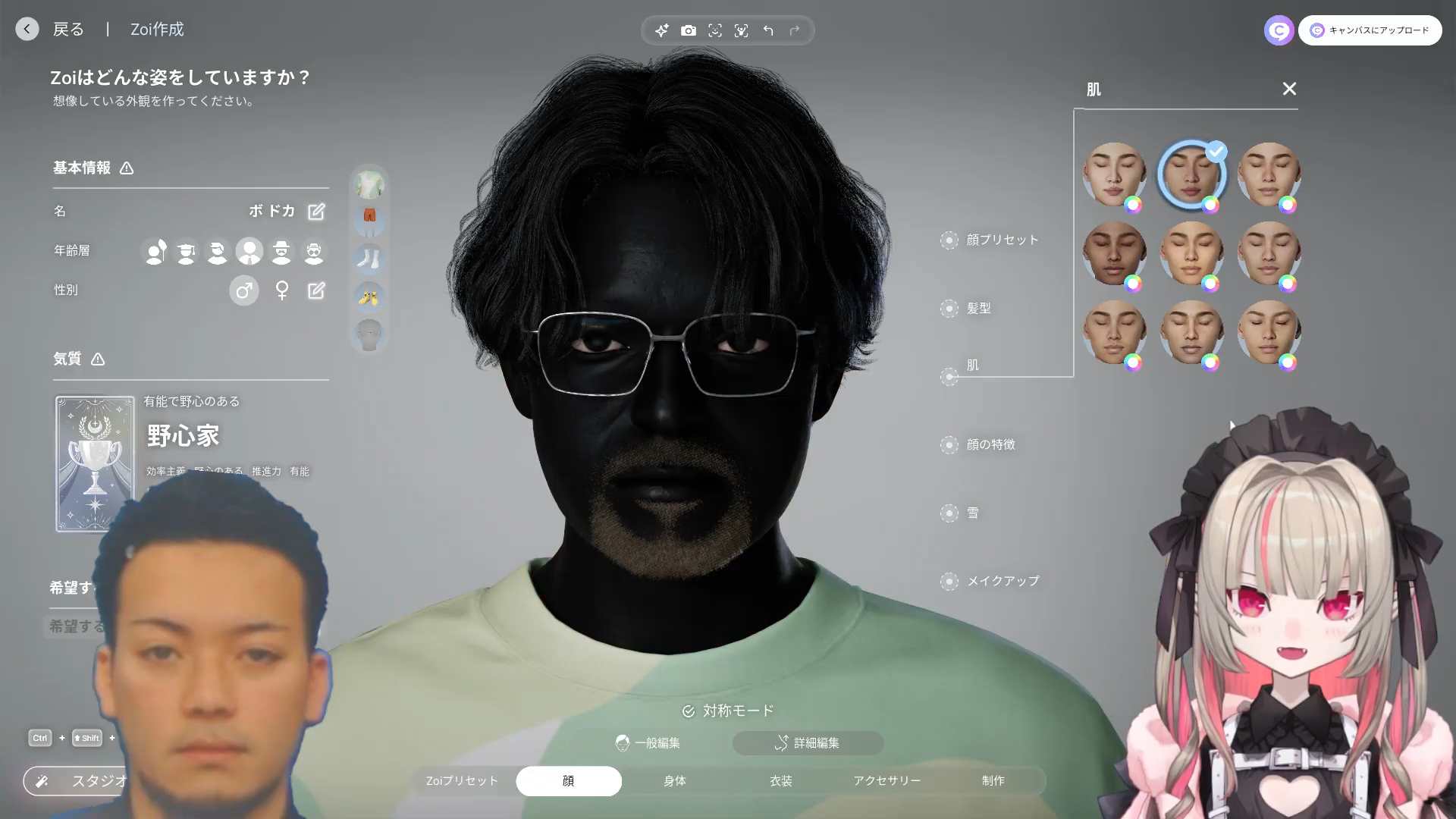1456x819 pixels.
Task: Switch to 詳細編集 mode
Action: (808, 743)
